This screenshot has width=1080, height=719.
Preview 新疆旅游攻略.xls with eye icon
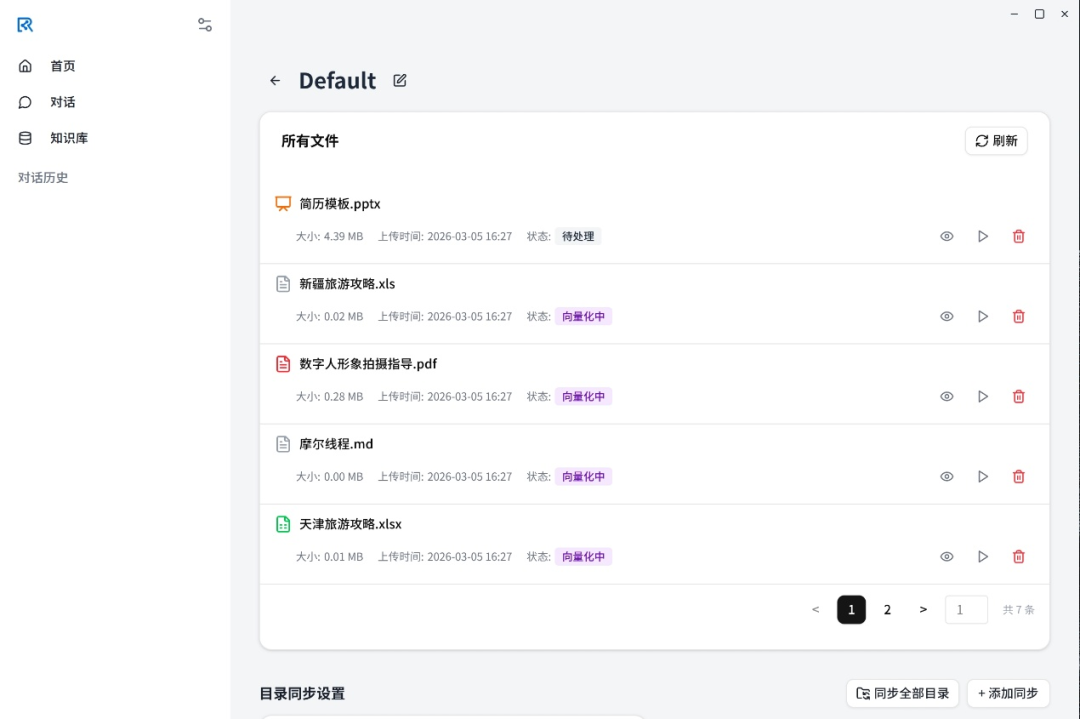click(x=947, y=316)
